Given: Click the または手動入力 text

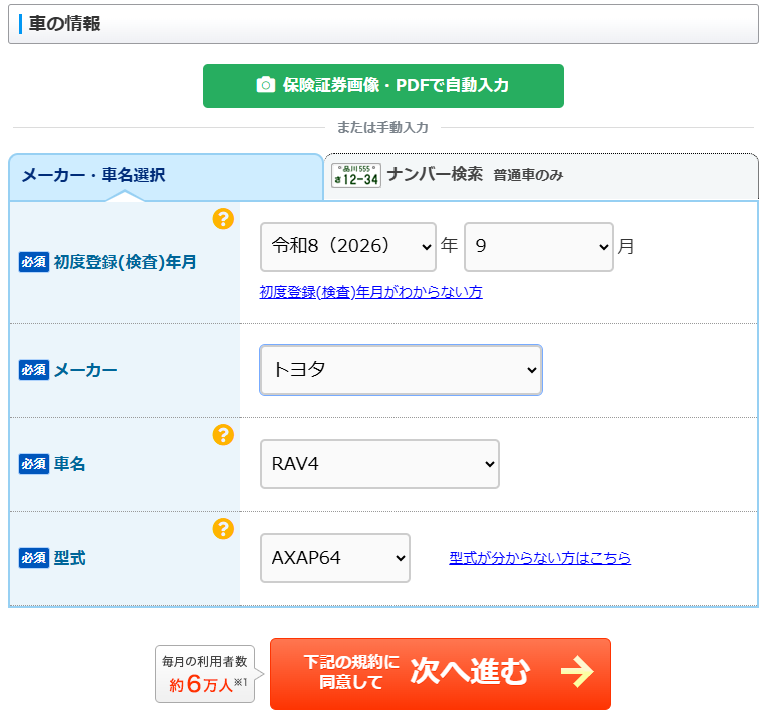Looking at the screenshot, I should click(383, 128).
